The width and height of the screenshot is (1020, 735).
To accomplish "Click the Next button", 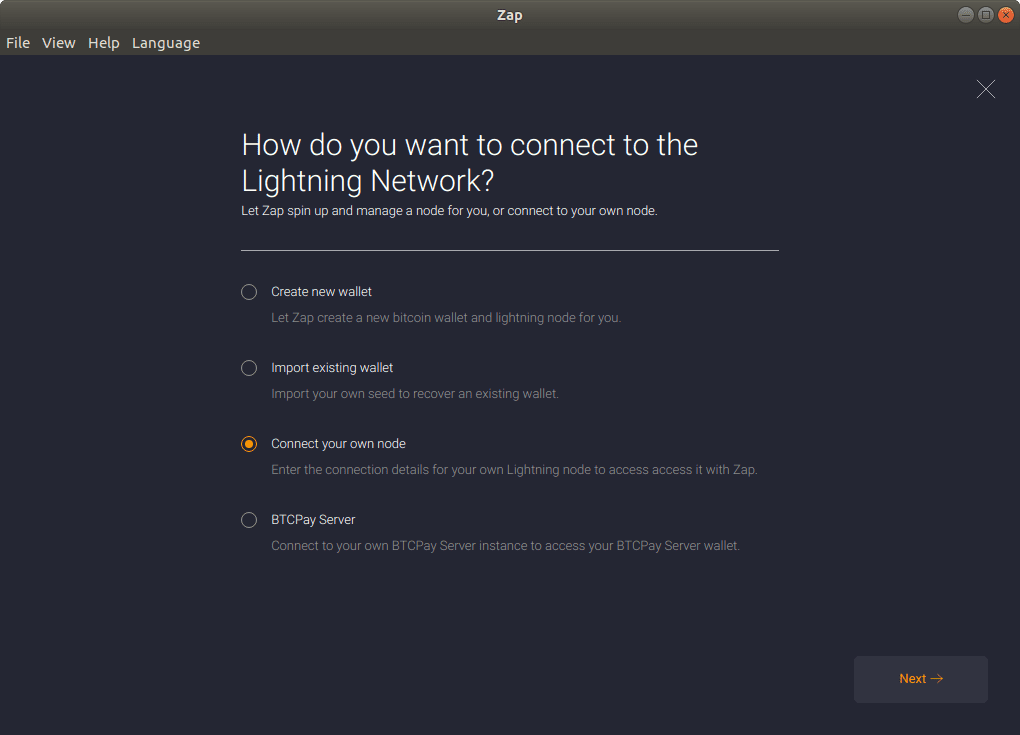I will tap(920, 678).
